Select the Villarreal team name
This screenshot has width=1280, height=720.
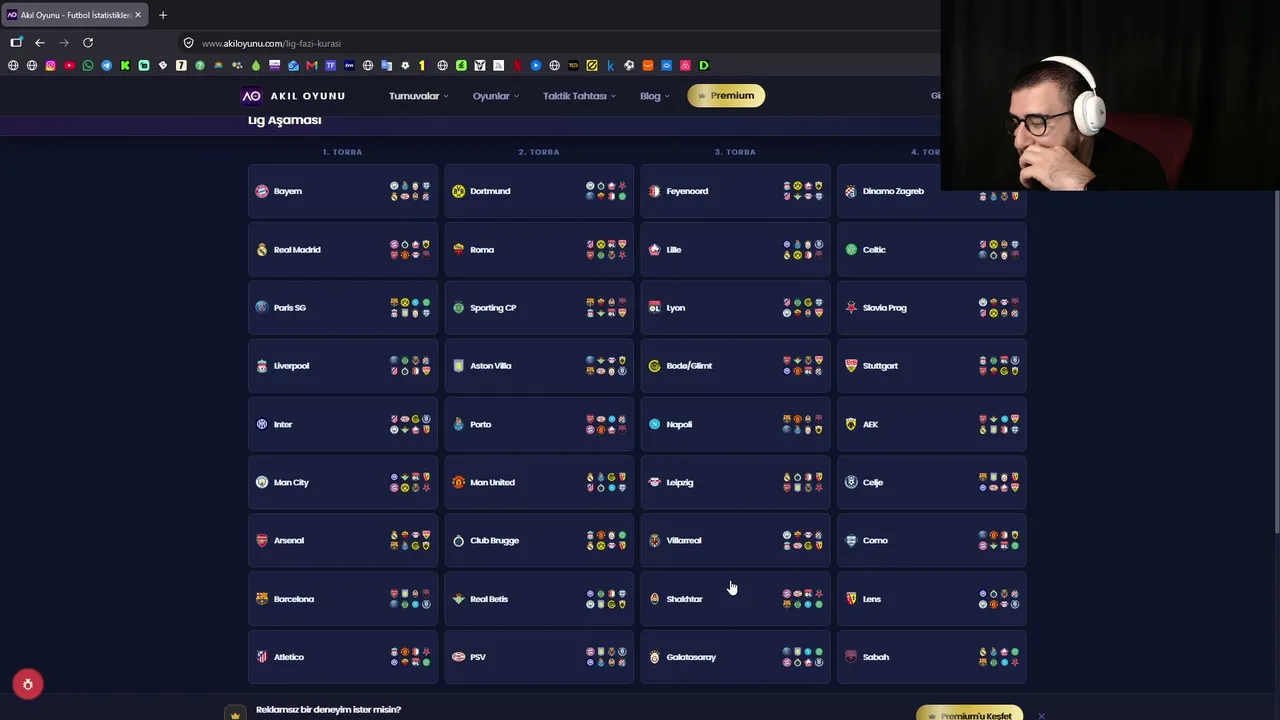pyautogui.click(x=684, y=541)
